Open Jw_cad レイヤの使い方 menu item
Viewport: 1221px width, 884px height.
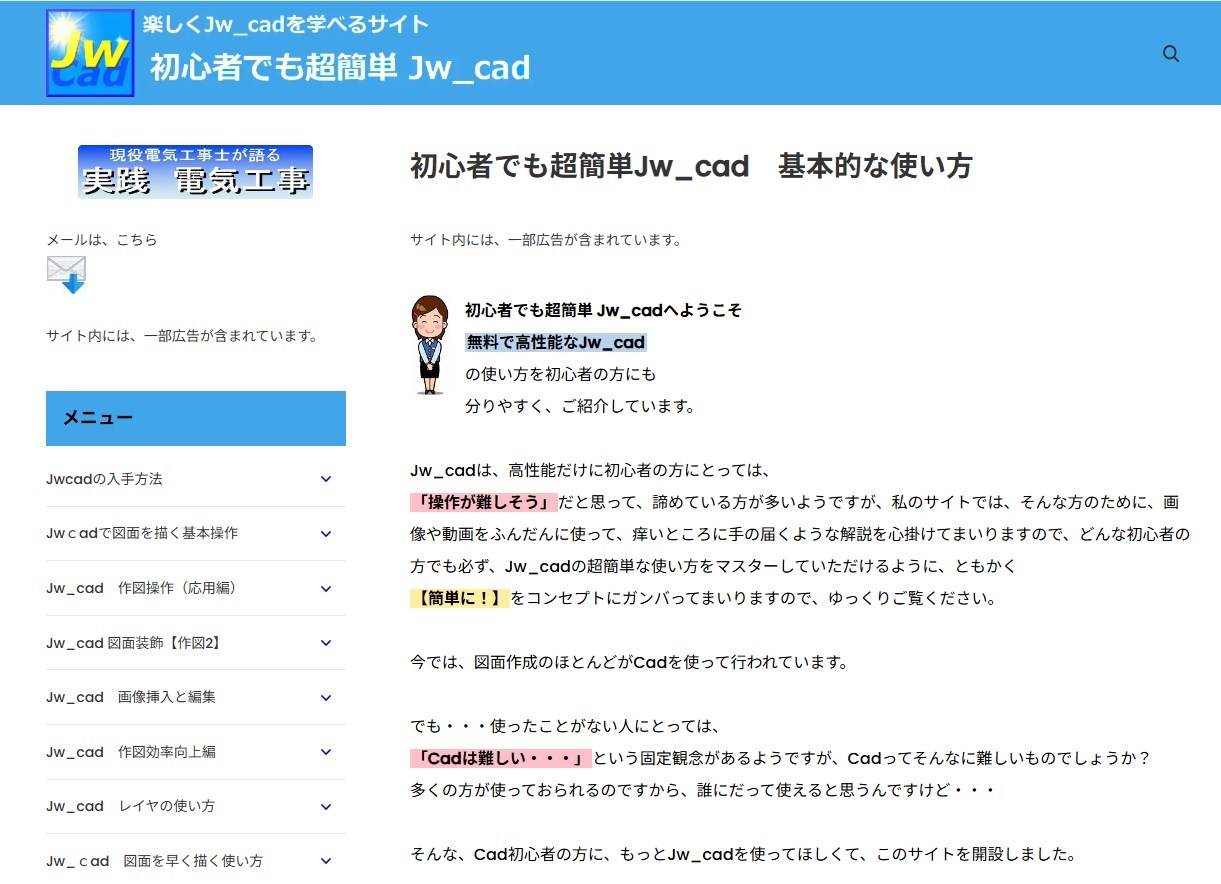tap(131, 806)
